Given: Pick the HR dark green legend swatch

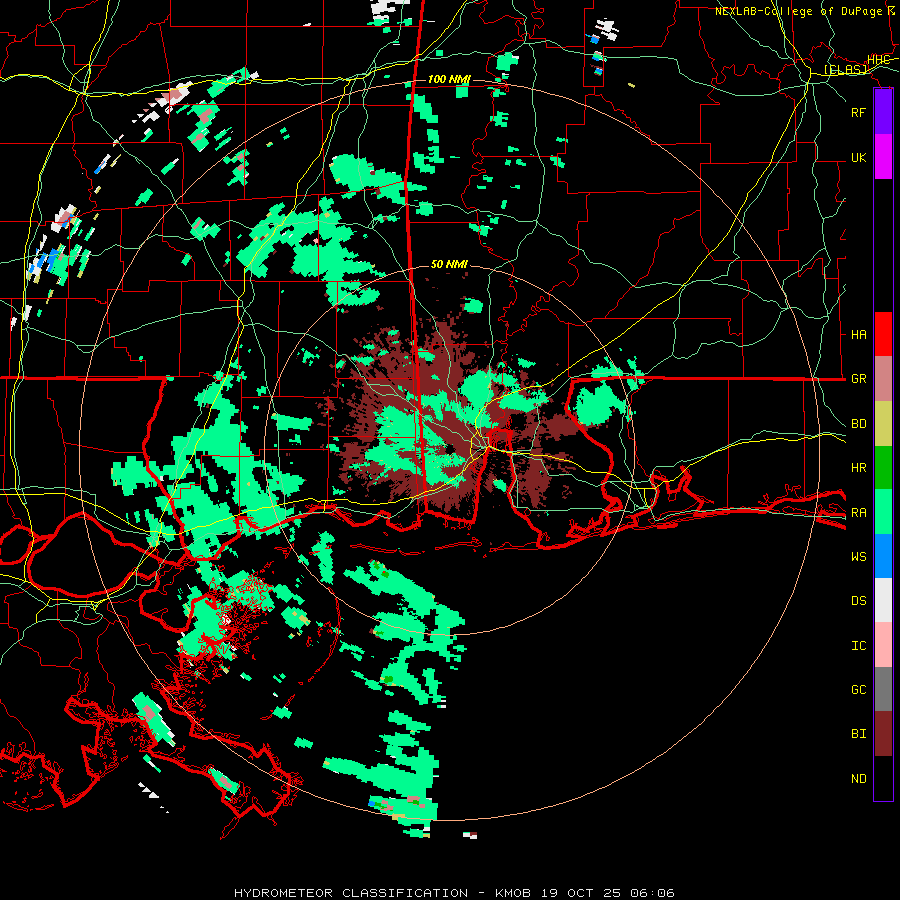Looking at the screenshot, I should [883, 468].
